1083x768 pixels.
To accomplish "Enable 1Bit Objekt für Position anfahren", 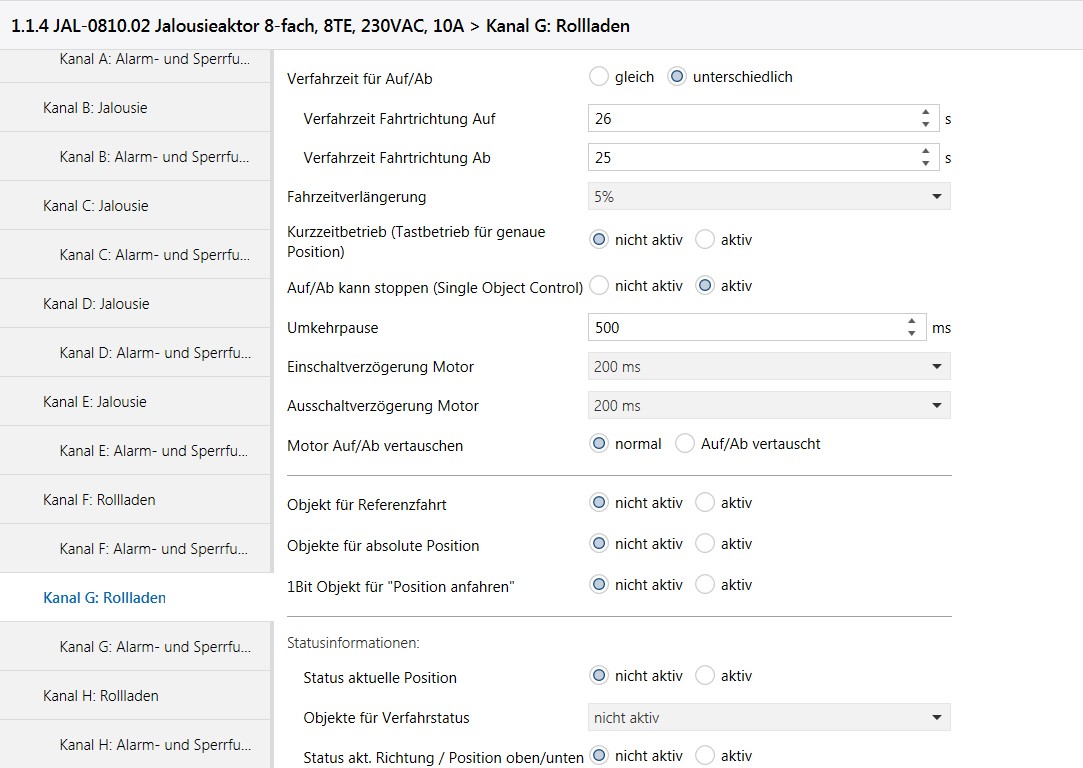I will pyautogui.click(x=705, y=585).
